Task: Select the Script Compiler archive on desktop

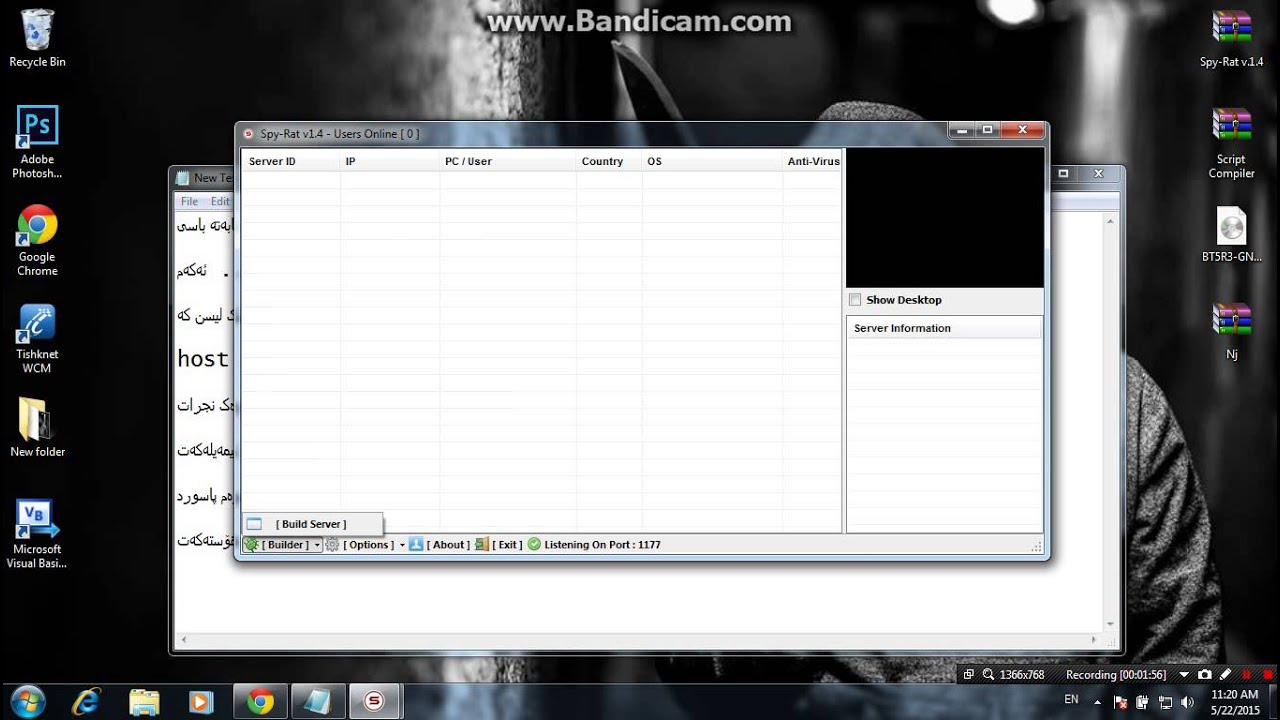Action: pos(1231,143)
